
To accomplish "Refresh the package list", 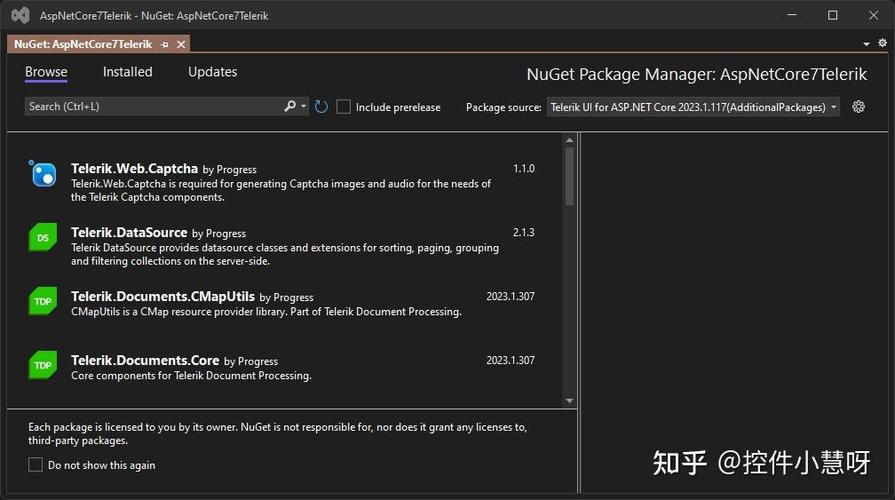I will click(x=321, y=107).
